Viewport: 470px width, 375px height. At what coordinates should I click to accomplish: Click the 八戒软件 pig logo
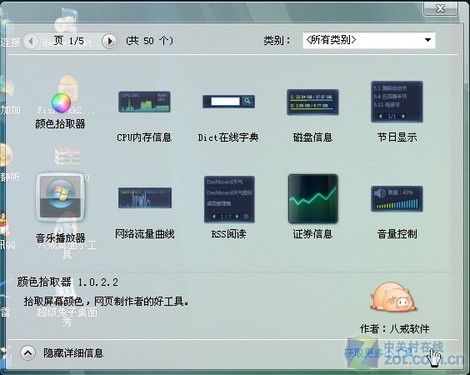pyautogui.click(x=393, y=296)
